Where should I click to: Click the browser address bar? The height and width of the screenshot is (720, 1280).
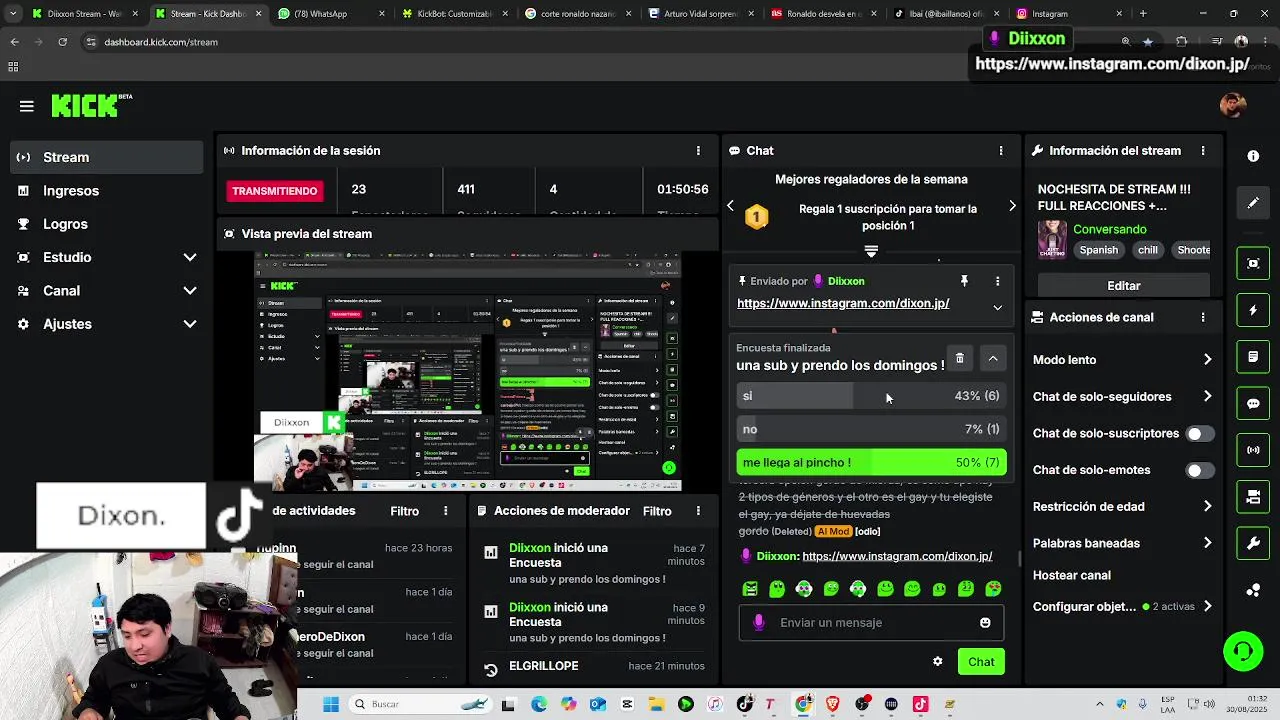tap(600, 42)
